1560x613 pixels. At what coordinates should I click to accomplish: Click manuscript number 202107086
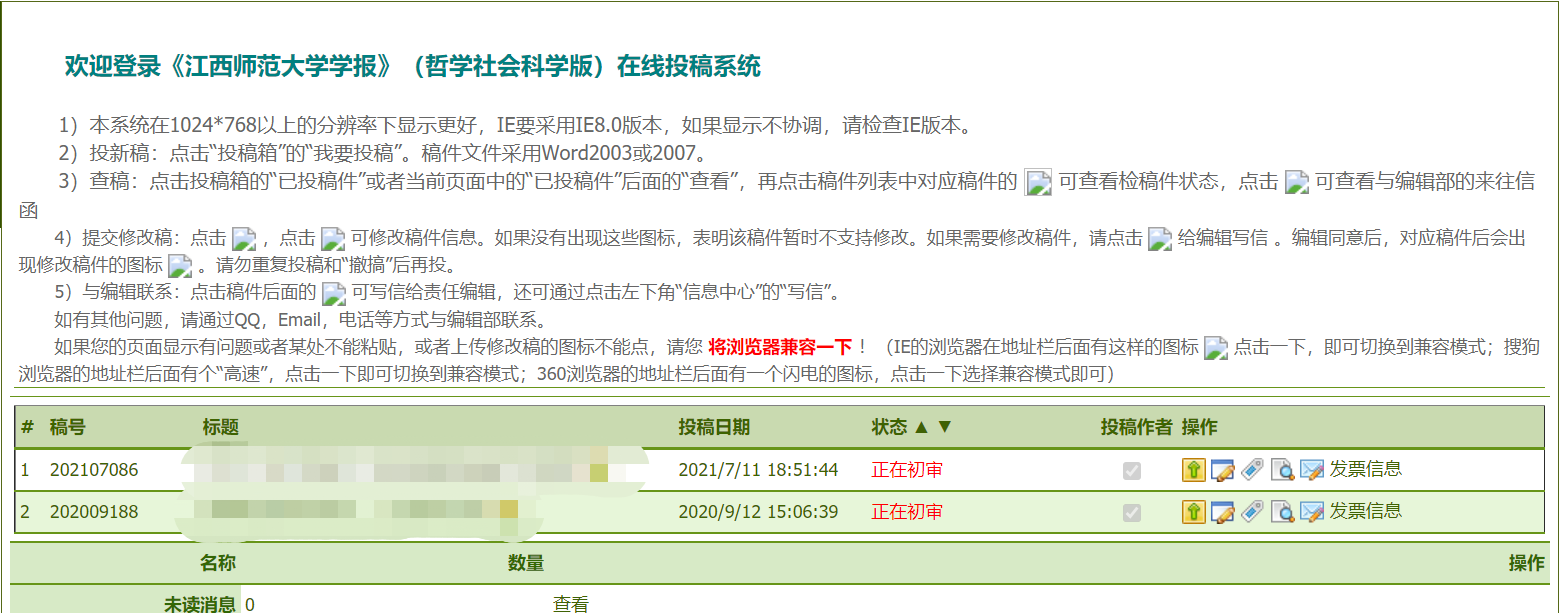click(x=94, y=470)
